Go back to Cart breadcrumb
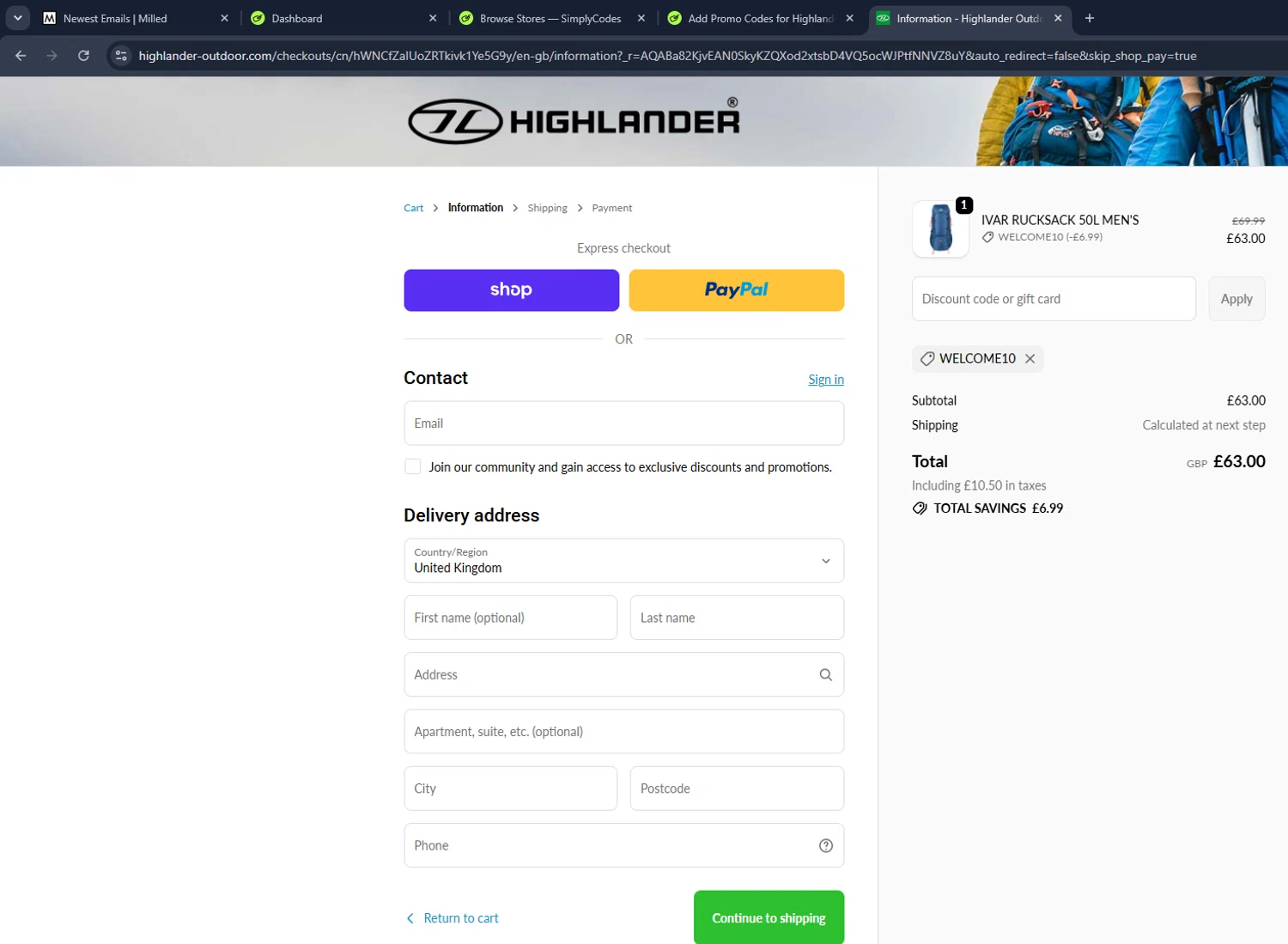Viewport: 1288px width, 944px height. [413, 208]
